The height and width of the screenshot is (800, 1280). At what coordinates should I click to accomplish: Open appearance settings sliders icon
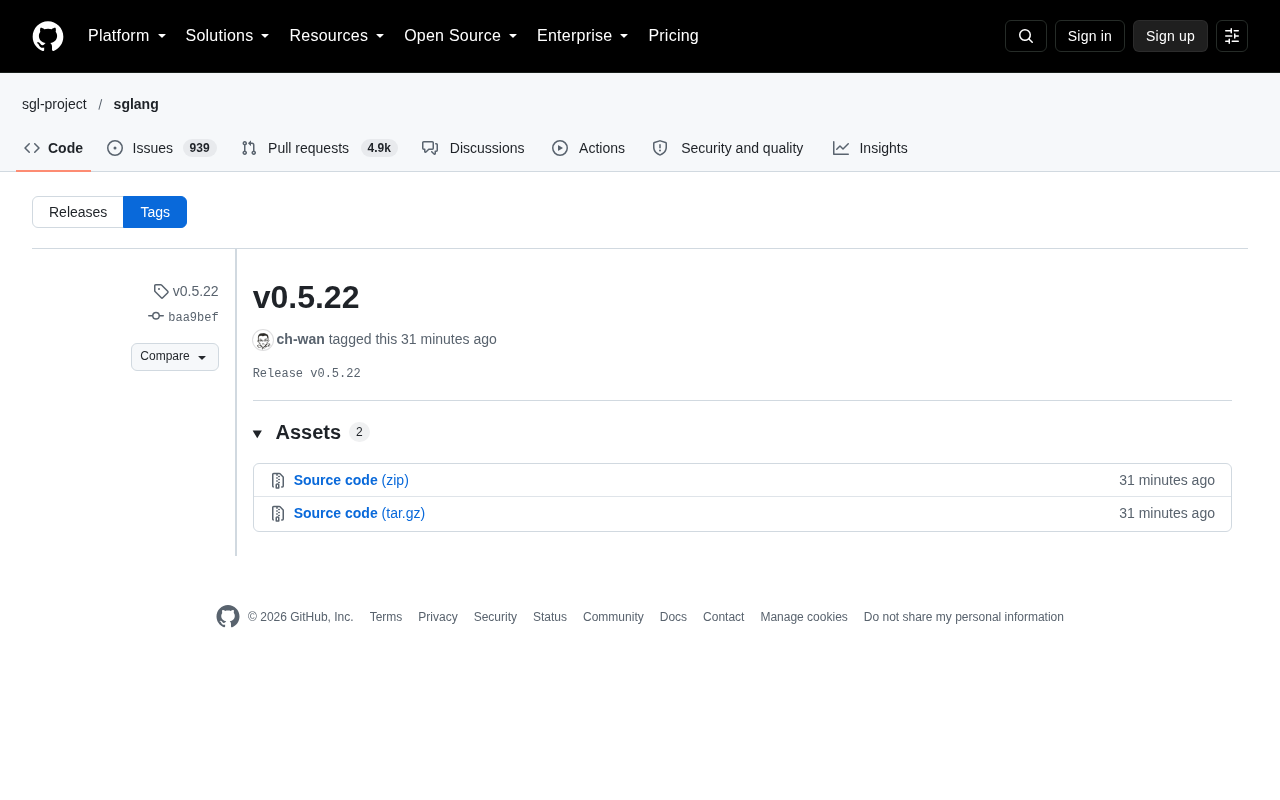[x=1232, y=36]
